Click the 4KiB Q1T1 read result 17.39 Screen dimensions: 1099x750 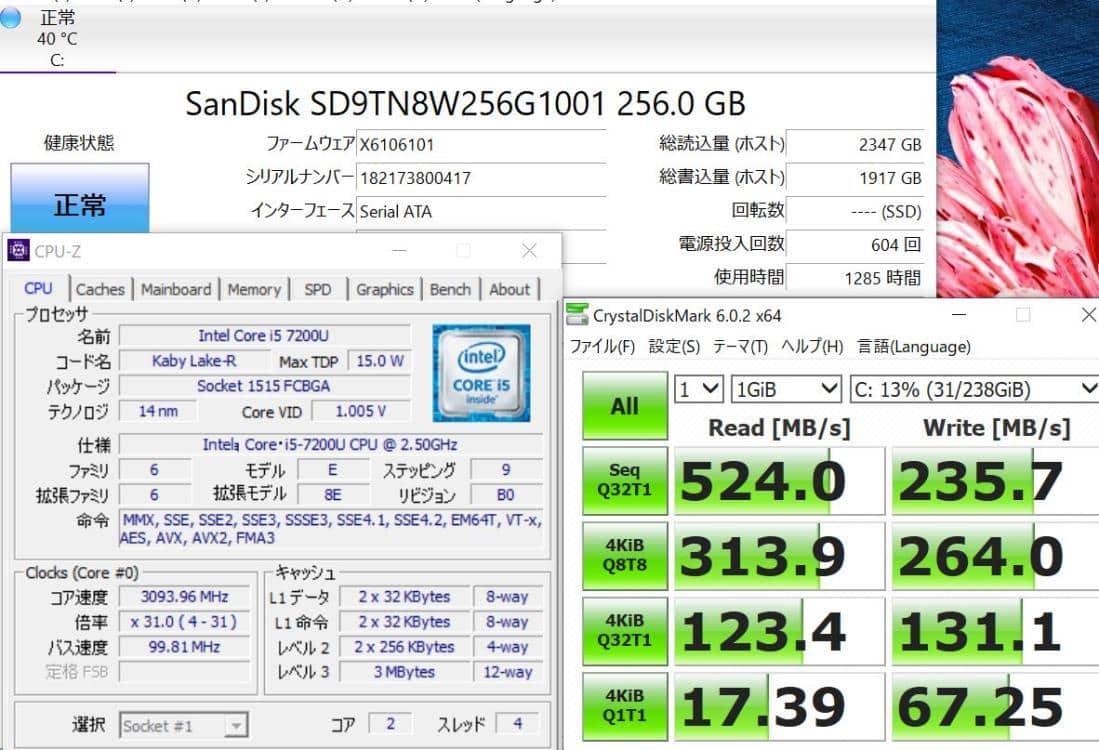[779, 707]
